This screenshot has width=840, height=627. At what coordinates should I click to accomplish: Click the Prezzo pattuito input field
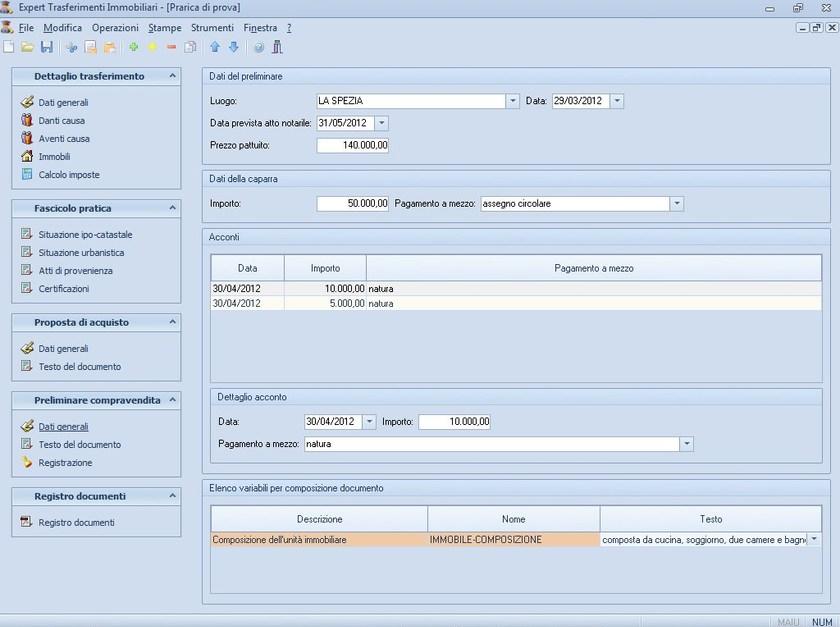[352, 146]
